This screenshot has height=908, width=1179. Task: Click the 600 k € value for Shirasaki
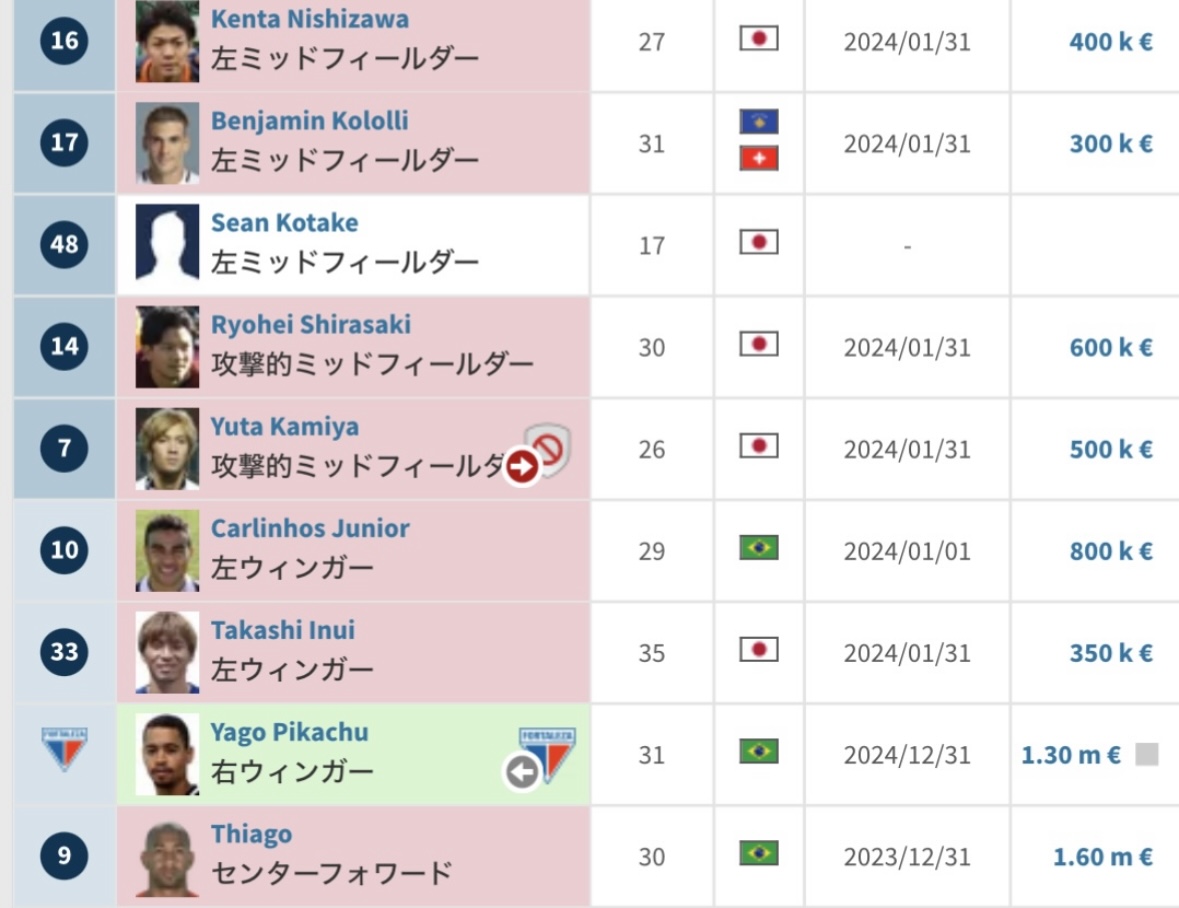click(1111, 347)
